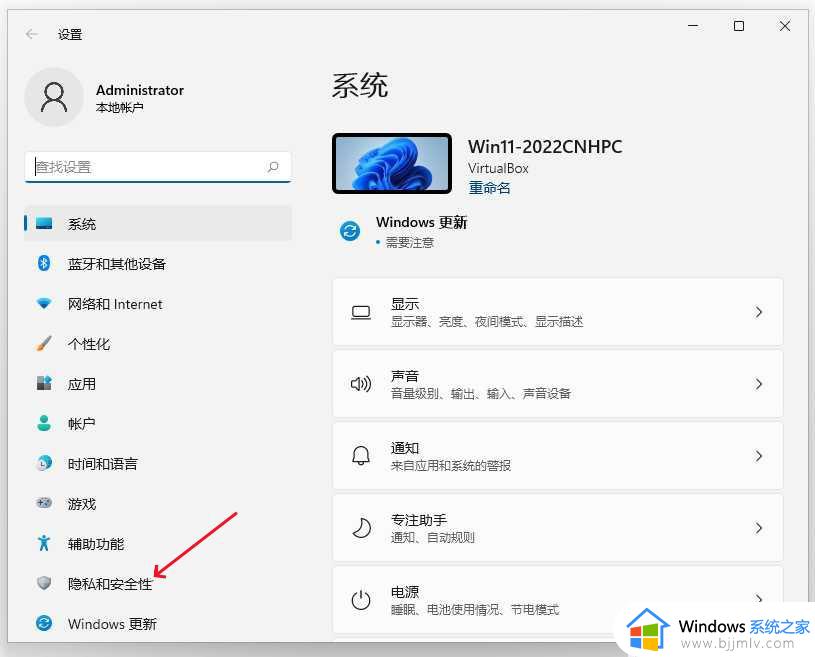Screen dimensions: 815x657
Task: Click the 辅助功能 accessibility icon
Action: [44, 543]
